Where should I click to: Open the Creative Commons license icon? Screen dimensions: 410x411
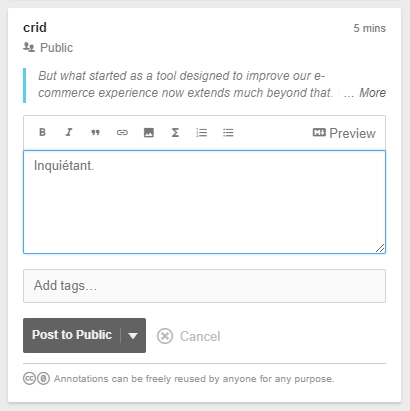pyautogui.click(x=29, y=379)
